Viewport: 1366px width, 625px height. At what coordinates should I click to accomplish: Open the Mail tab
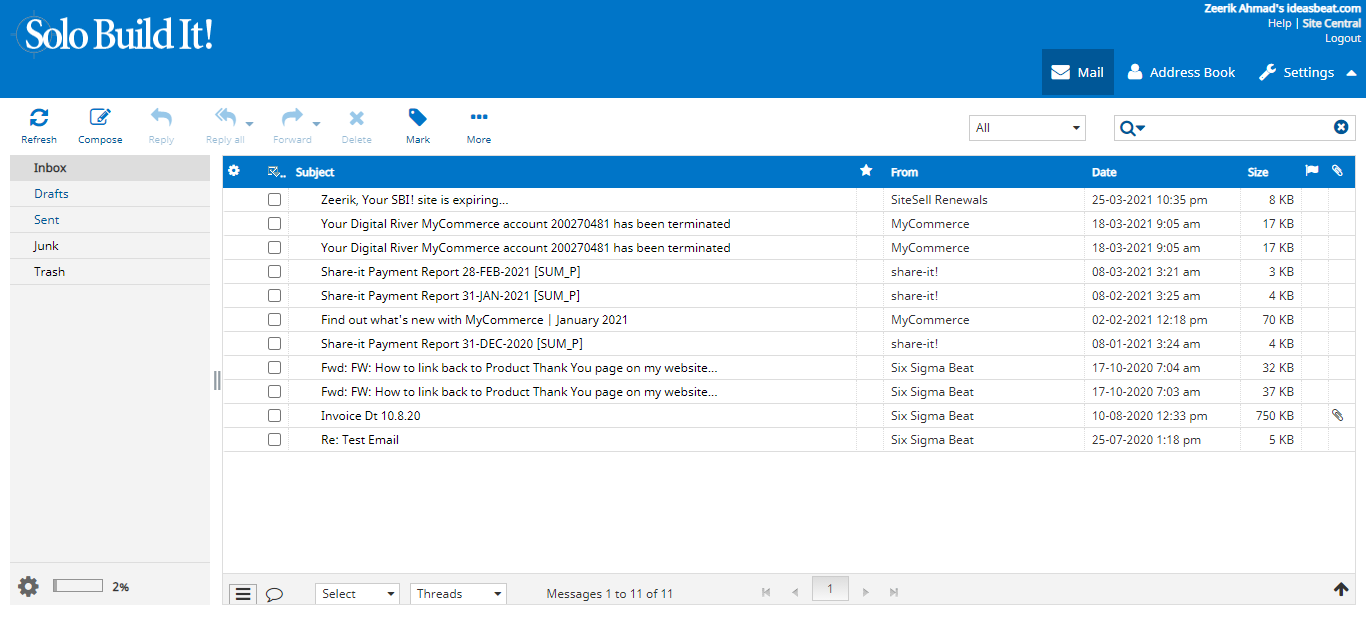(x=1078, y=72)
